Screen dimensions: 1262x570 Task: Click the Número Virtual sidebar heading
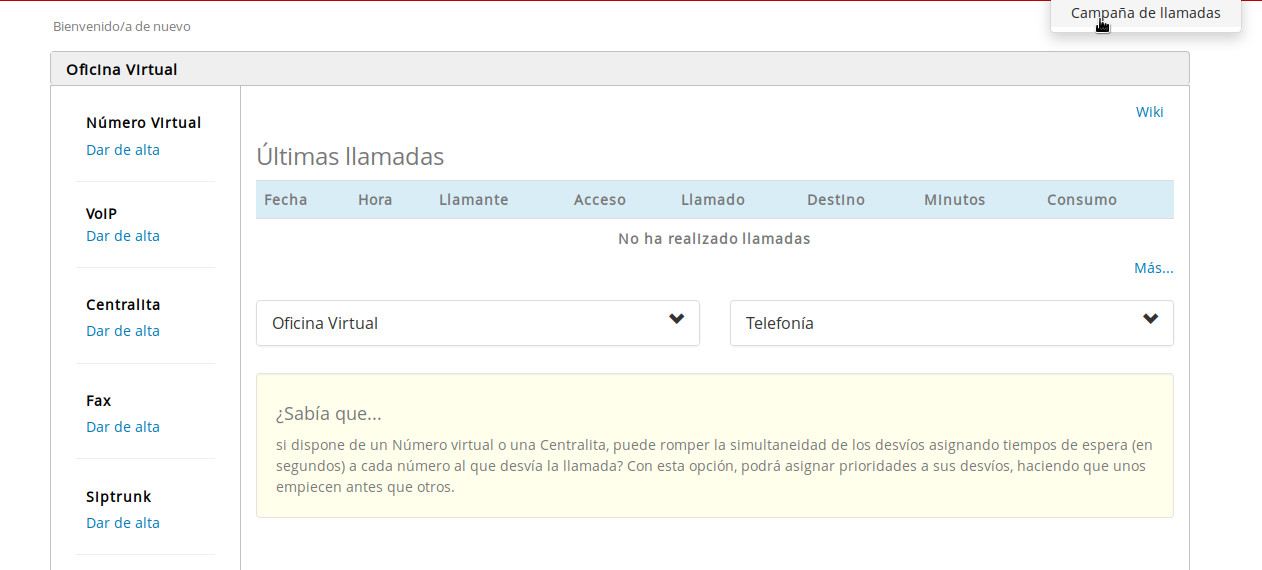[x=143, y=123]
